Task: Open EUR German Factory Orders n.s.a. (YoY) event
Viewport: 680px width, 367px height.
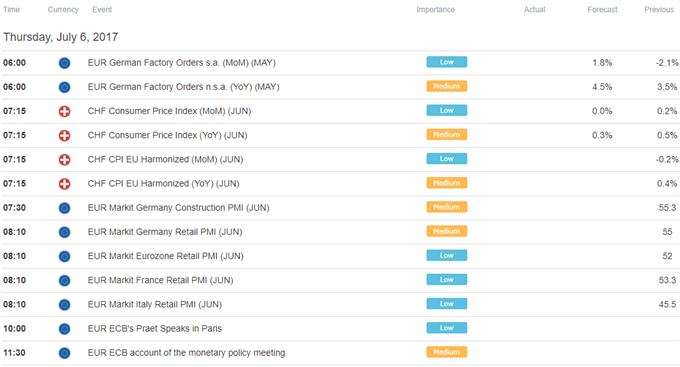Action: coord(183,87)
